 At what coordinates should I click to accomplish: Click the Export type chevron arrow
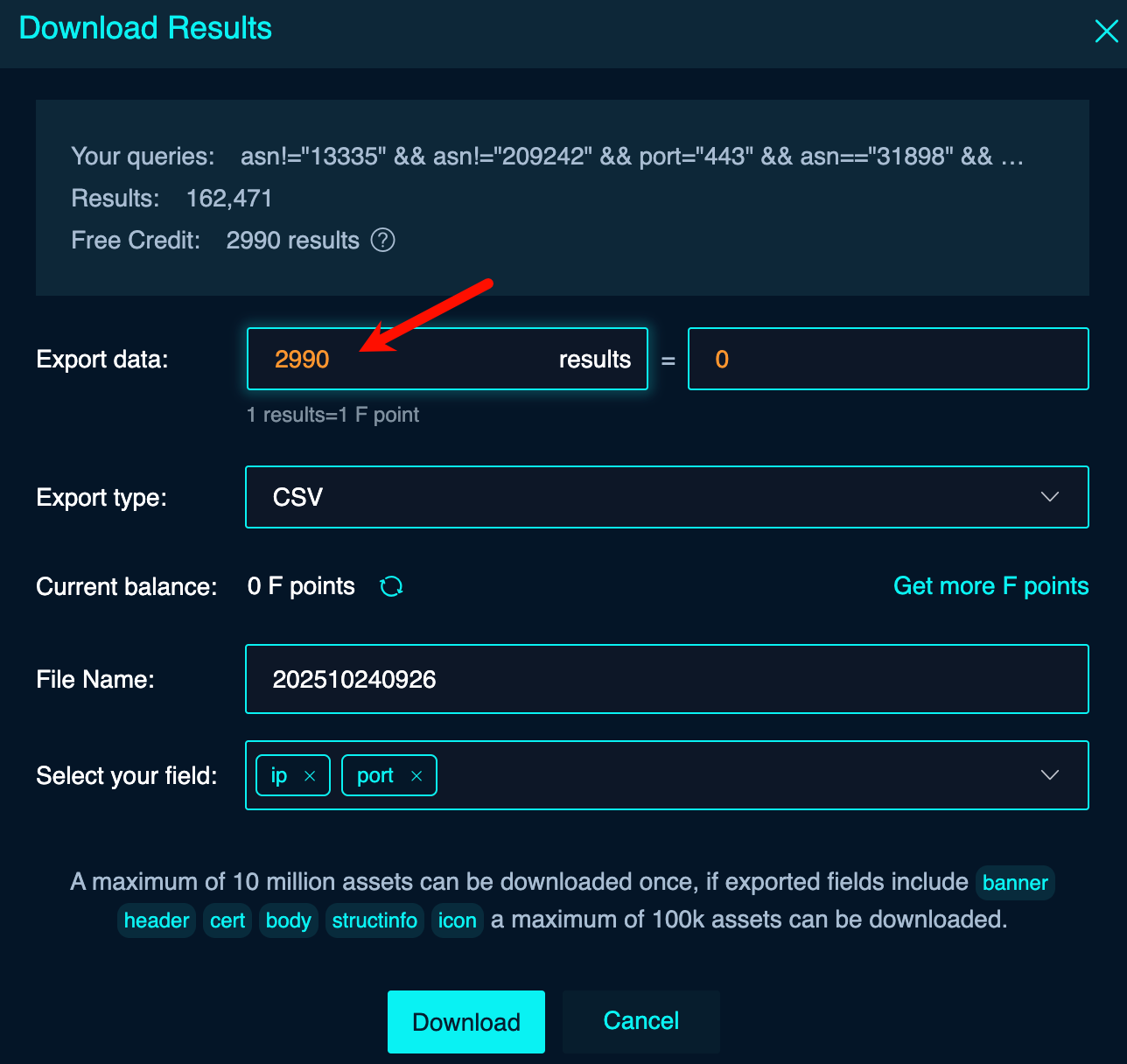coord(1049,497)
